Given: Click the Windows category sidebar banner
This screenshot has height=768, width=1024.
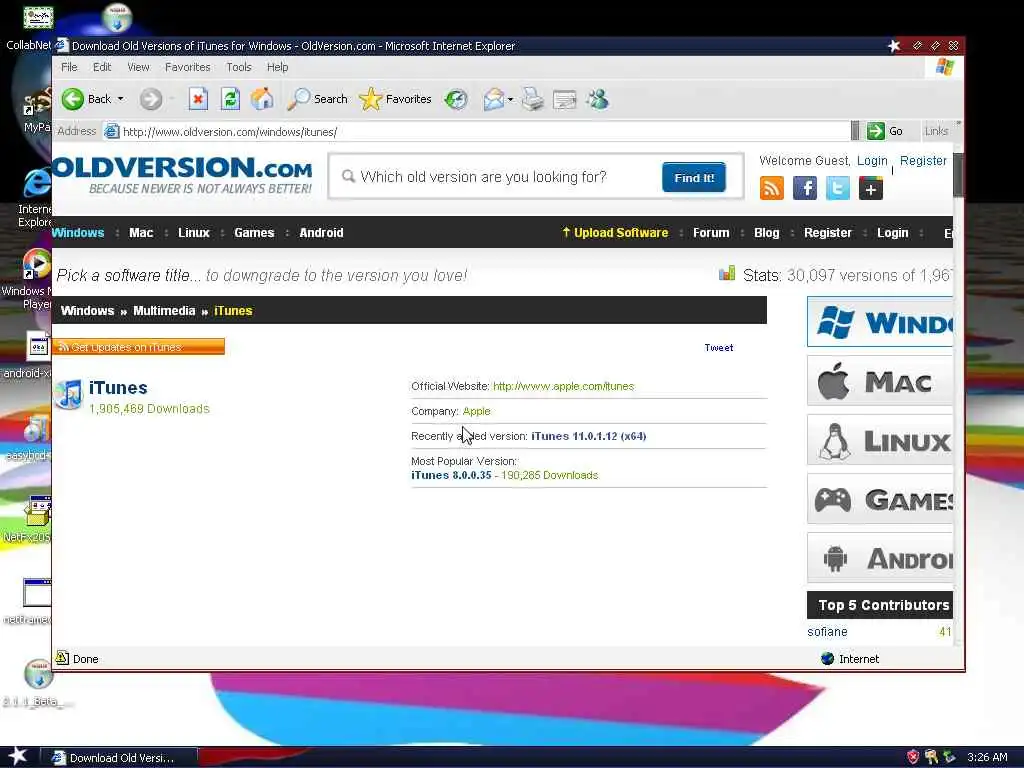Looking at the screenshot, I should tap(880, 322).
